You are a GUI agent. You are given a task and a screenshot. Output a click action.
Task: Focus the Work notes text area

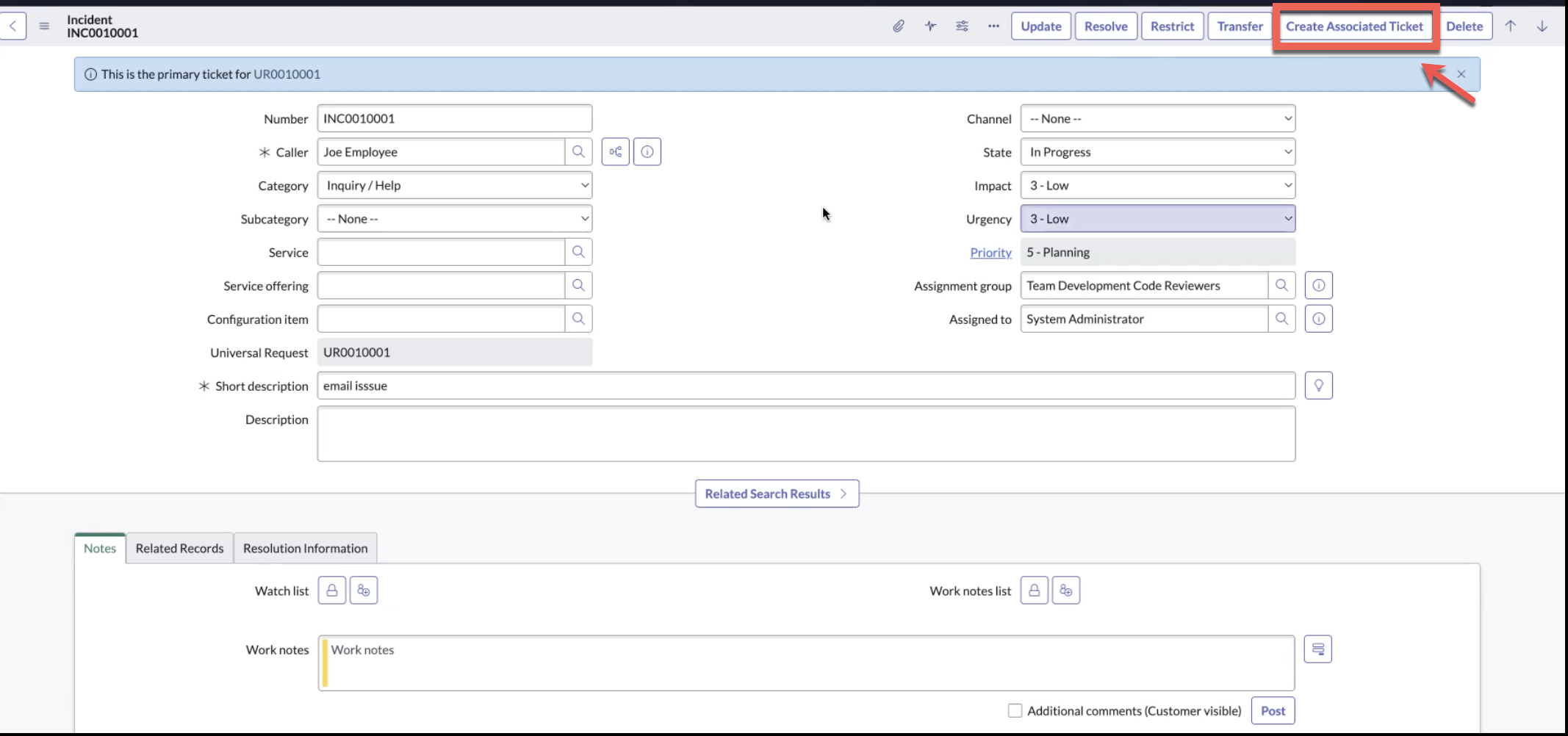coord(806,663)
